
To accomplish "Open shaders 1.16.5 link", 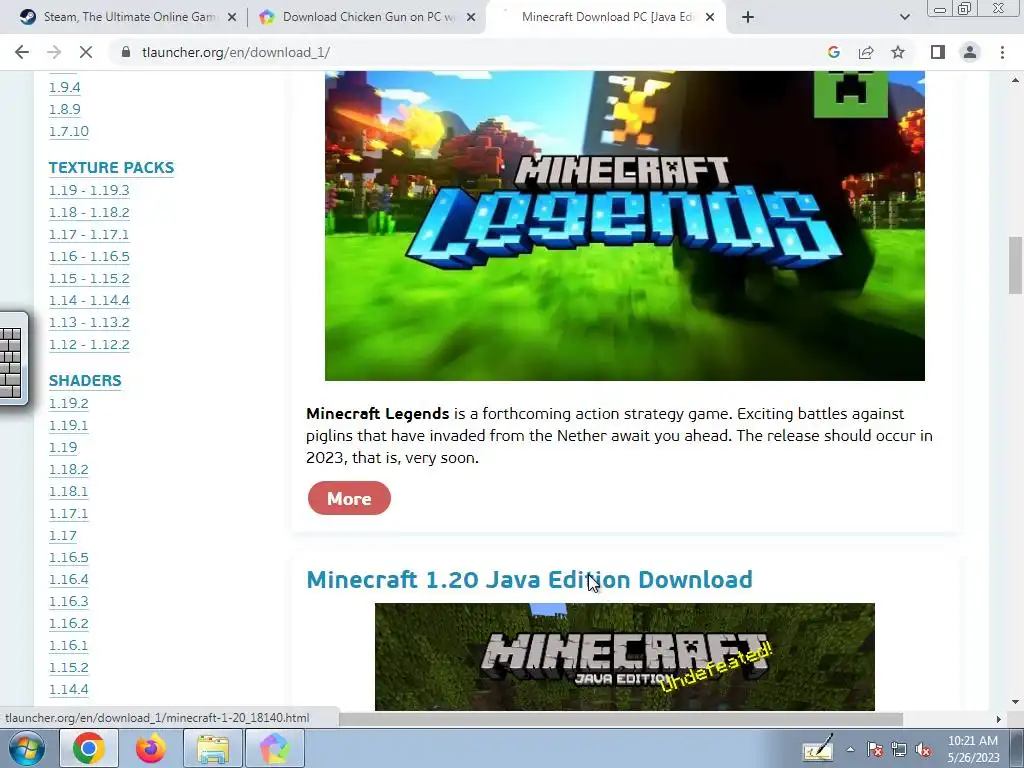I will tap(69, 558).
